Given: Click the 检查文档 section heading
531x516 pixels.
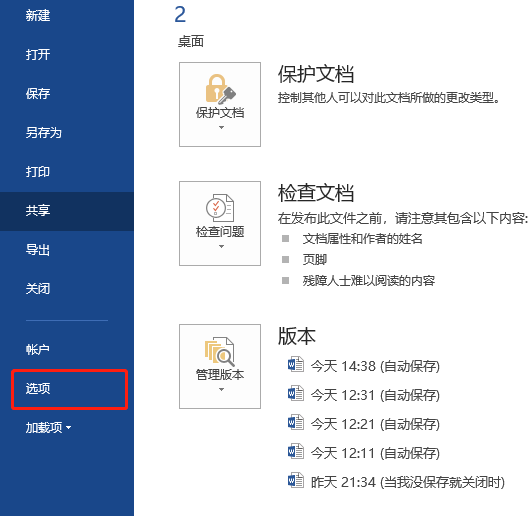Looking at the screenshot, I should 316,193.
